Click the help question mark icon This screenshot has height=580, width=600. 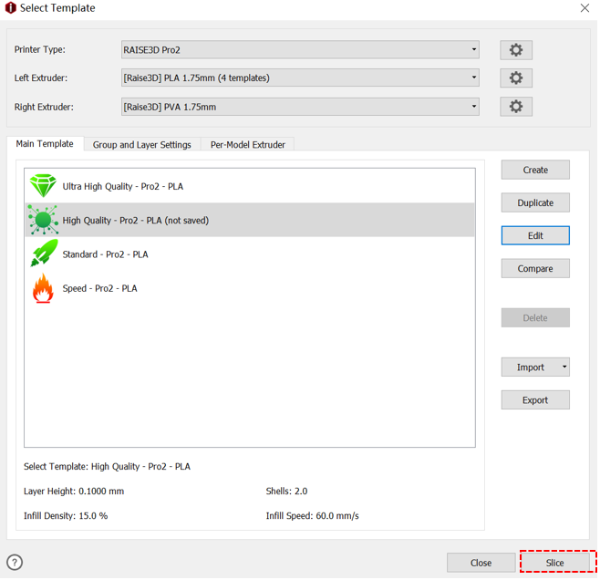15,562
